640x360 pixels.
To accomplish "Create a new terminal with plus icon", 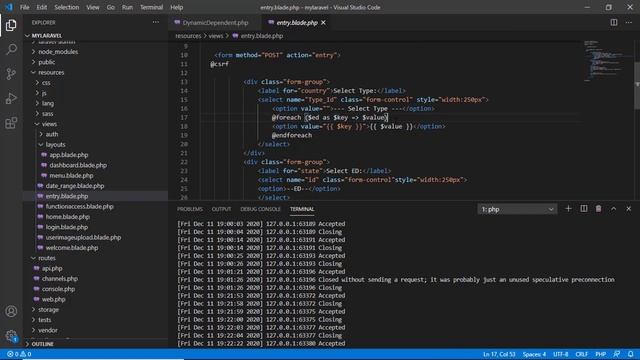I will (568, 209).
